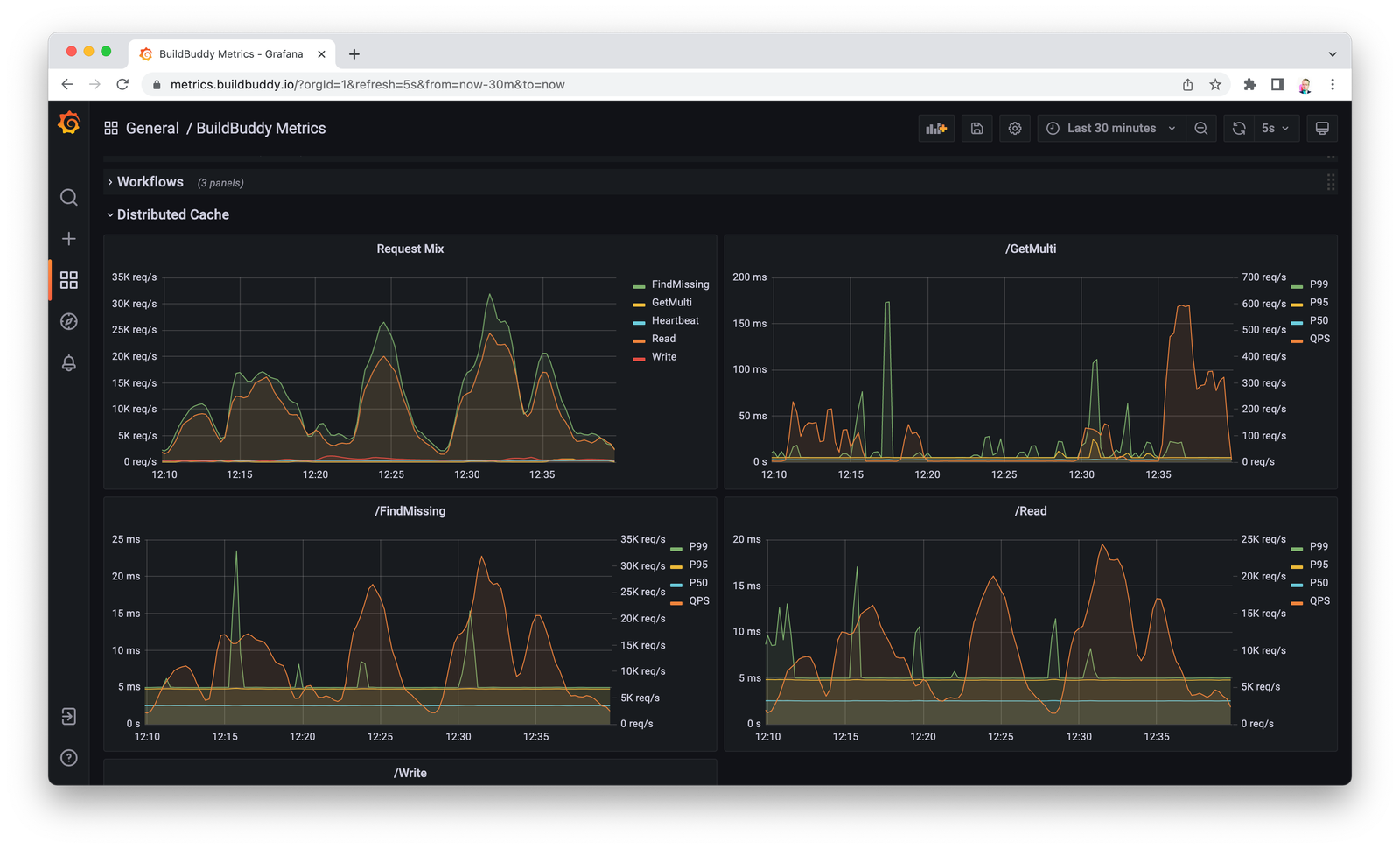Open the Explore compass icon
1400x849 pixels.
pos(69,321)
